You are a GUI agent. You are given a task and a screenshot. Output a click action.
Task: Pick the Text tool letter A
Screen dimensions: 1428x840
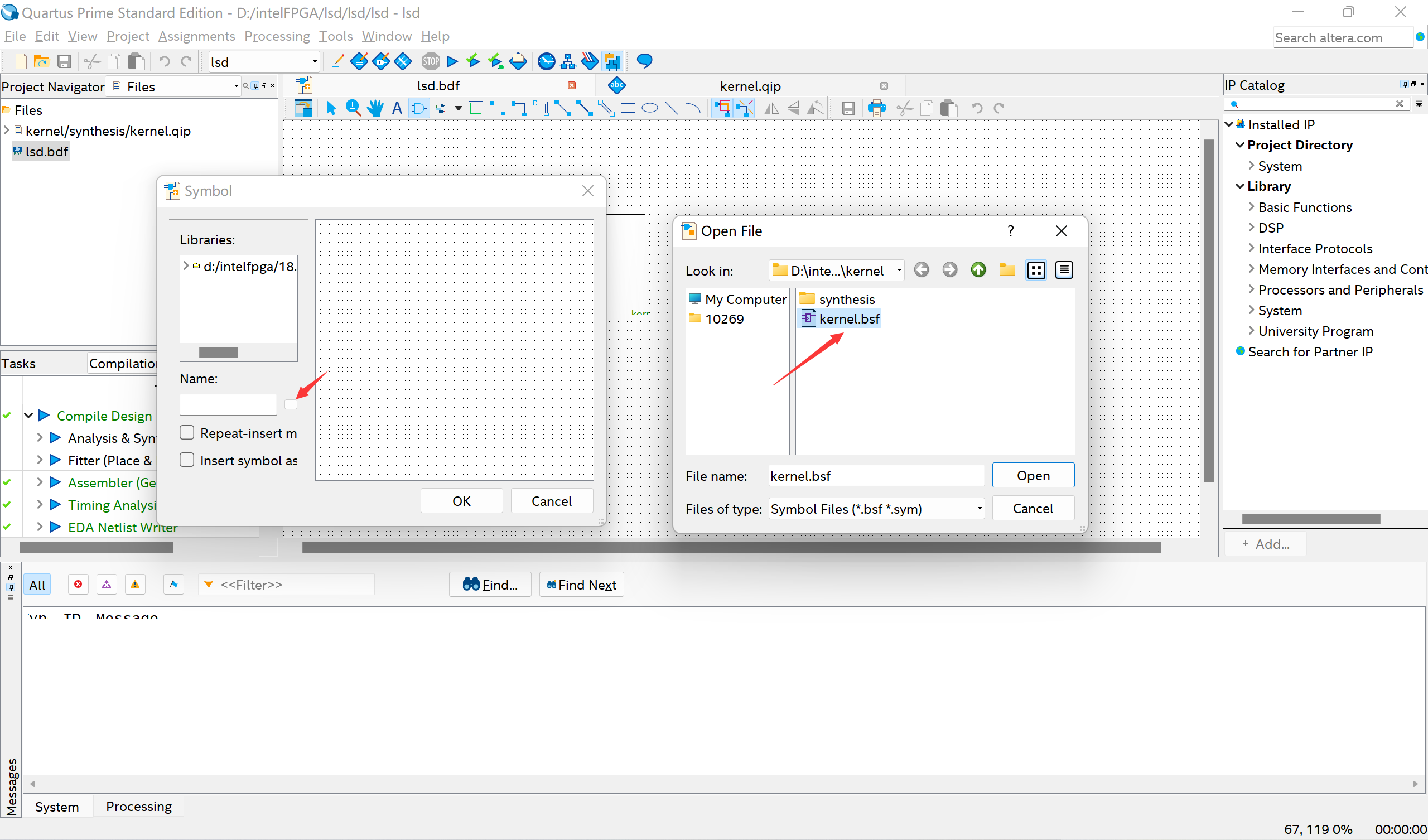397,108
